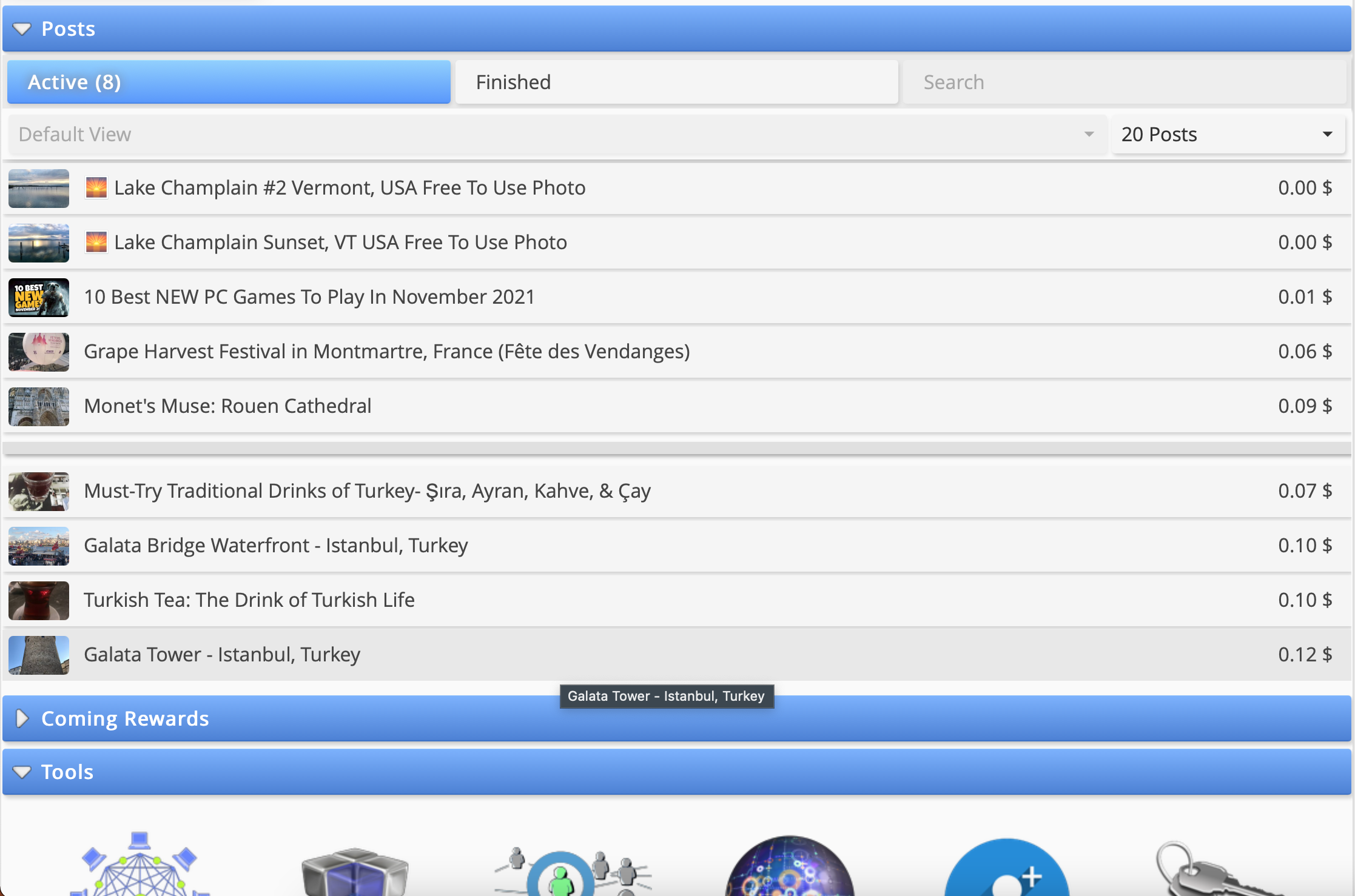
Task: Open the 20 Posts dropdown
Action: [1228, 135]
